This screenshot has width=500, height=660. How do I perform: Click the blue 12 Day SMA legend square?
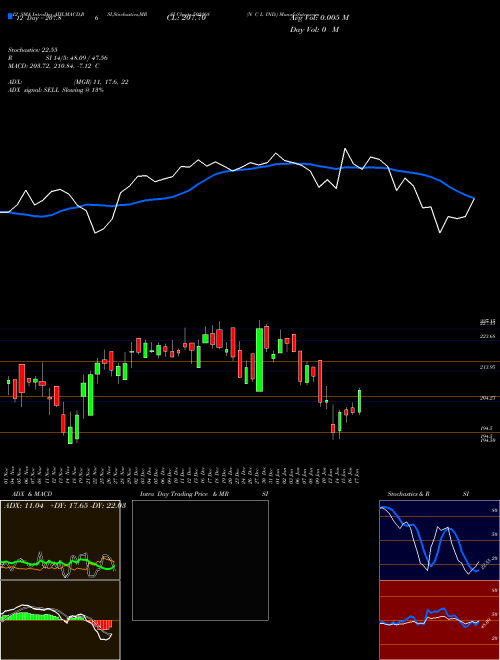(10, 16)
